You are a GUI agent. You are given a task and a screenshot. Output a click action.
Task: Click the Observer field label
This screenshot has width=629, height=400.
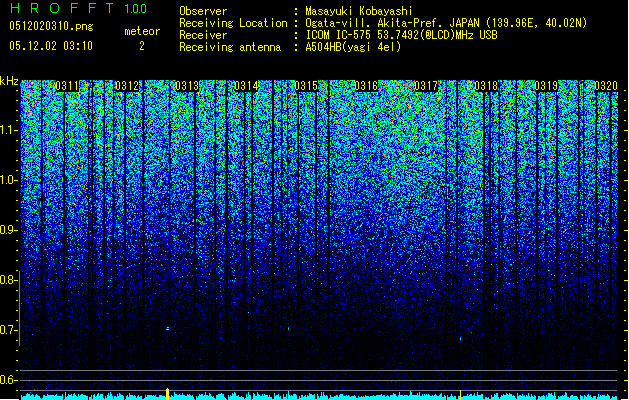pyautogui.click(x=203, y=11)
